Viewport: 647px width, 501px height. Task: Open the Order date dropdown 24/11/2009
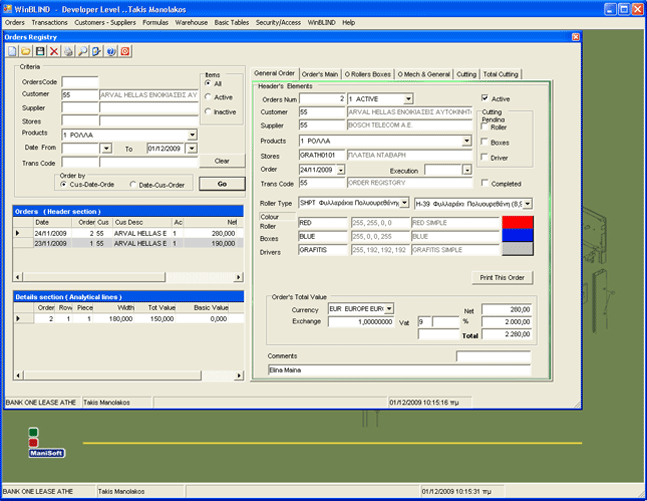point(341,170)
